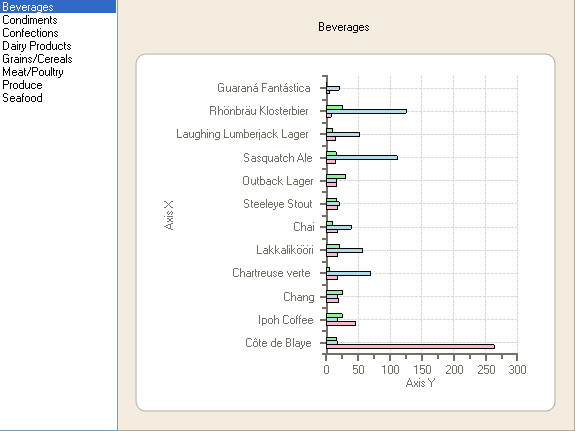Click the Sasquatch Ale axis label
The width and height of the screenshot is (575, 431).
[278, 158]
